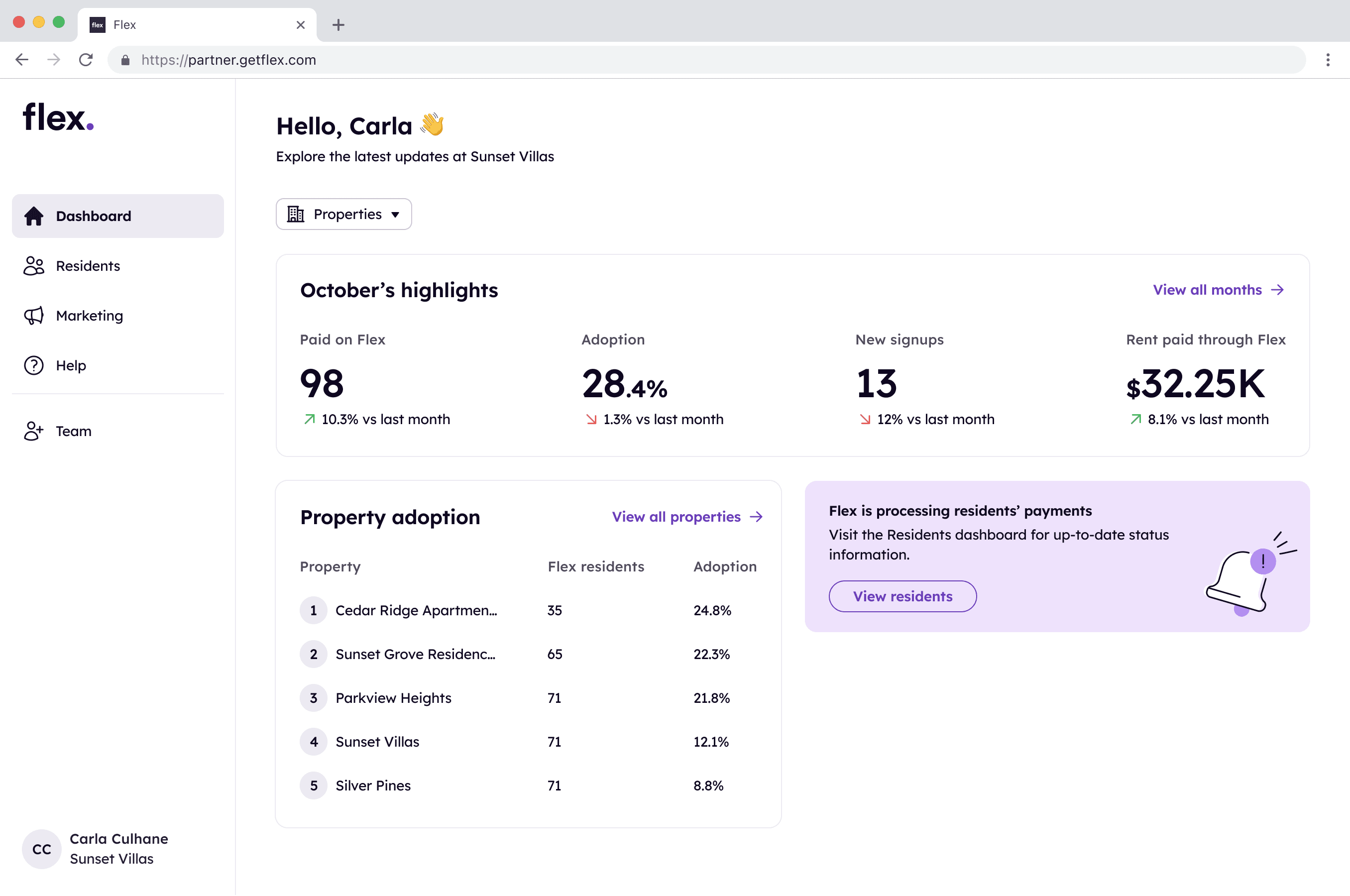The height and width of the screenshot is (896, 1350).
Task: Click View residents button
Action: coord(902,596)
